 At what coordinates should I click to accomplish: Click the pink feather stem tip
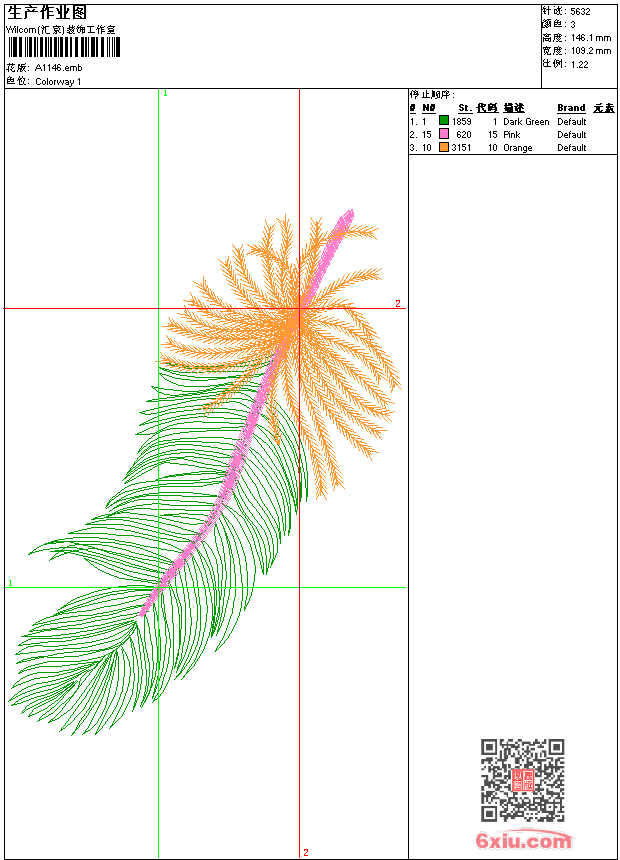point(348,214)
